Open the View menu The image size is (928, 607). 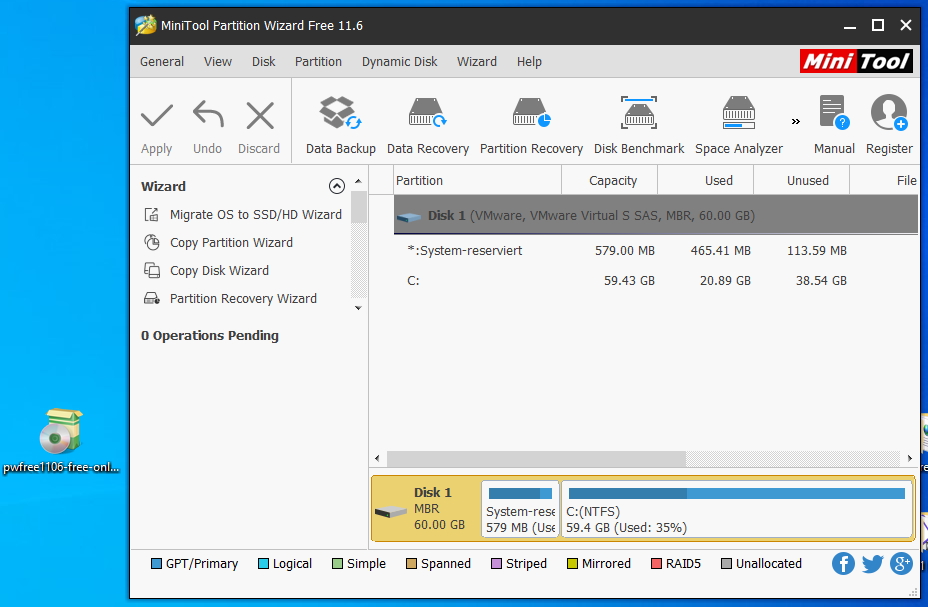218,62
